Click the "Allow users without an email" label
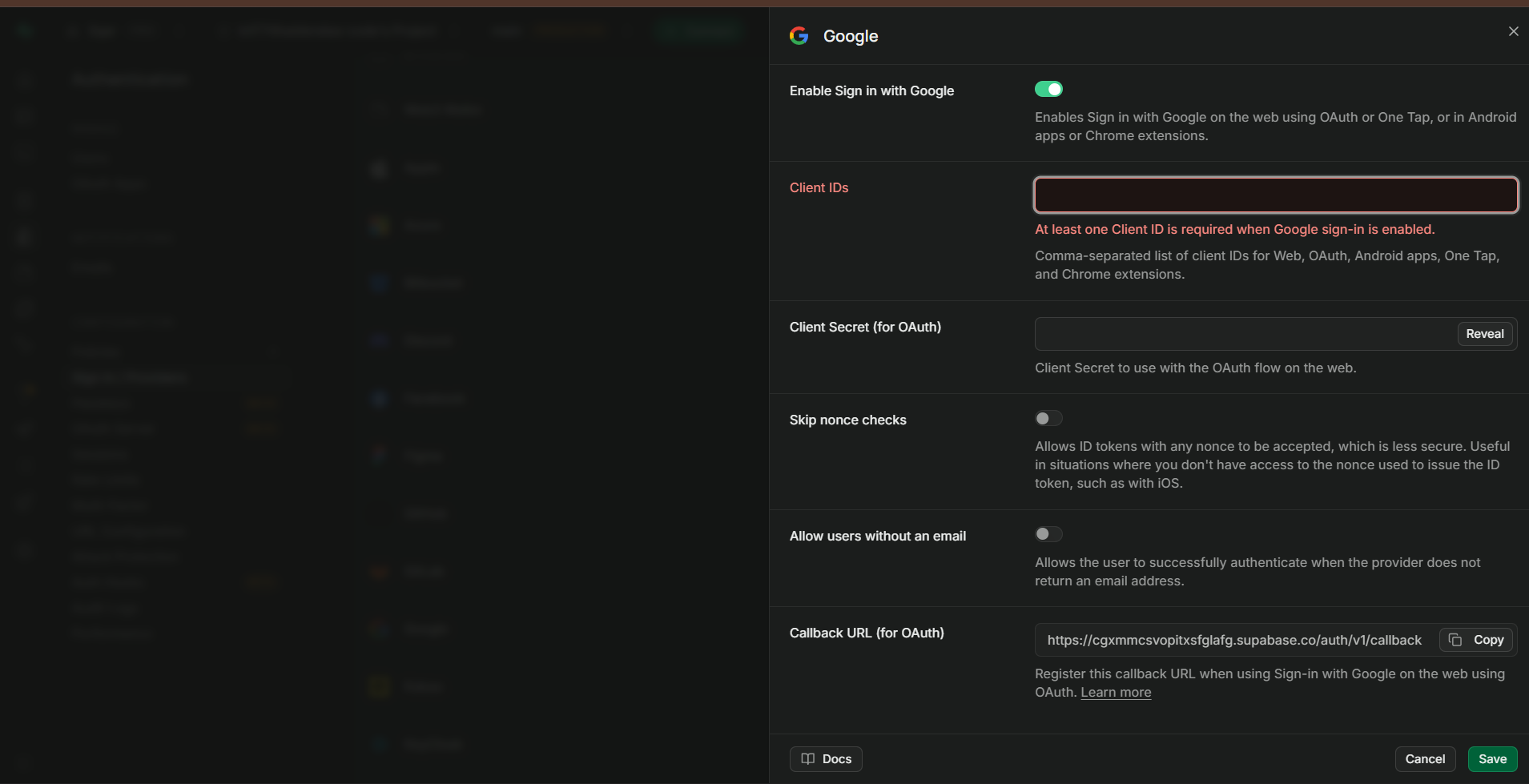Image resolution: width=1529 pixels, height=784 pixels. coord(878,536)
